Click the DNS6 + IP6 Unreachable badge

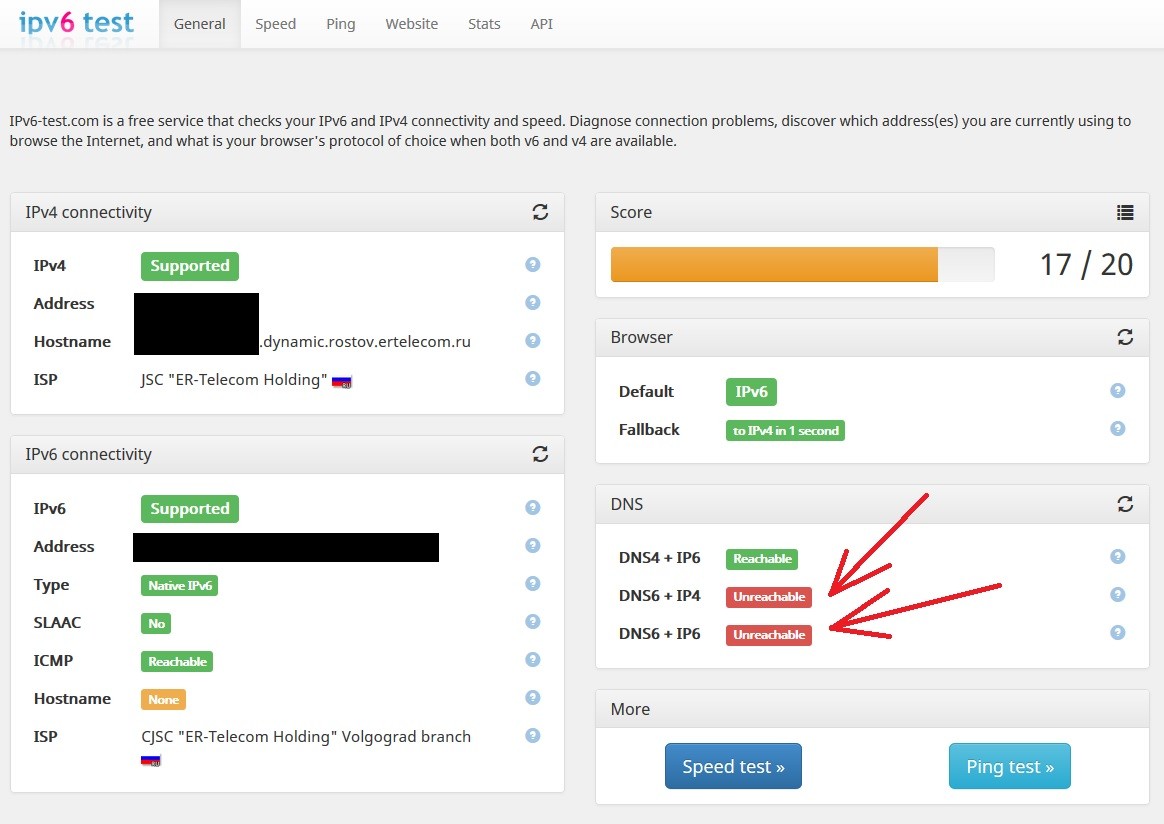coord(769,635)
